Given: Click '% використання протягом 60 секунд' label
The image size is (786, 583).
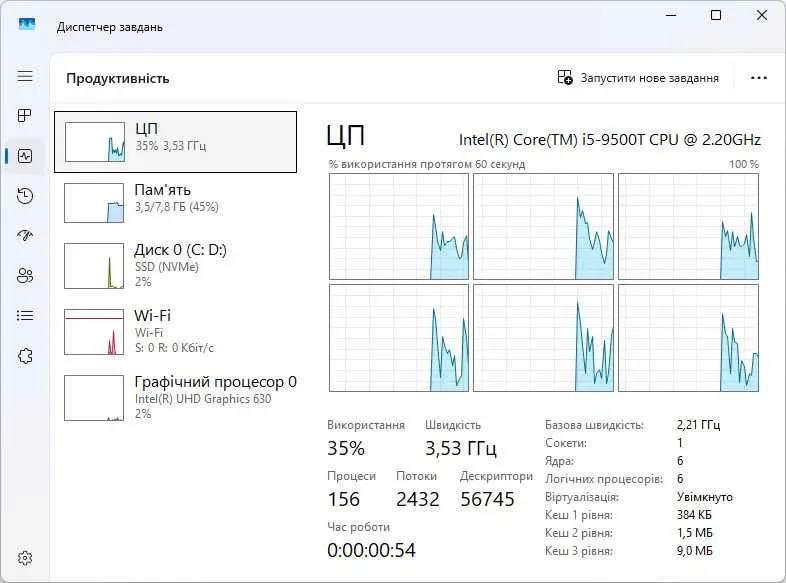Looking at the screenshot, I should coord(427,164).
